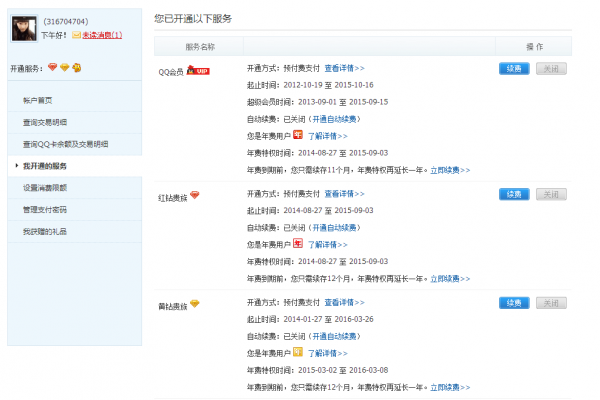Click the yellow 年 badge in 黄钻贵族 row
This screenshot has width=600, height=400.
298,352
